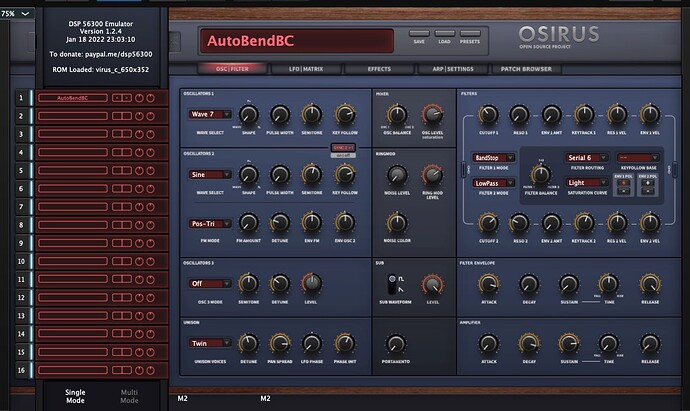Click the second round knob on part 1 row

click(x=150, y=98)
